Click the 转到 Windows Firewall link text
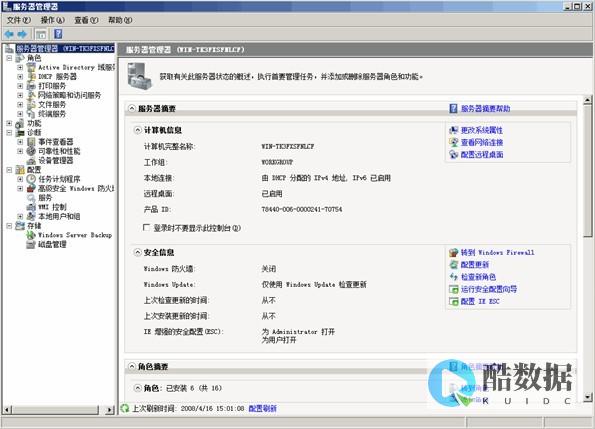Screen dimensions: 595x429 497,252
